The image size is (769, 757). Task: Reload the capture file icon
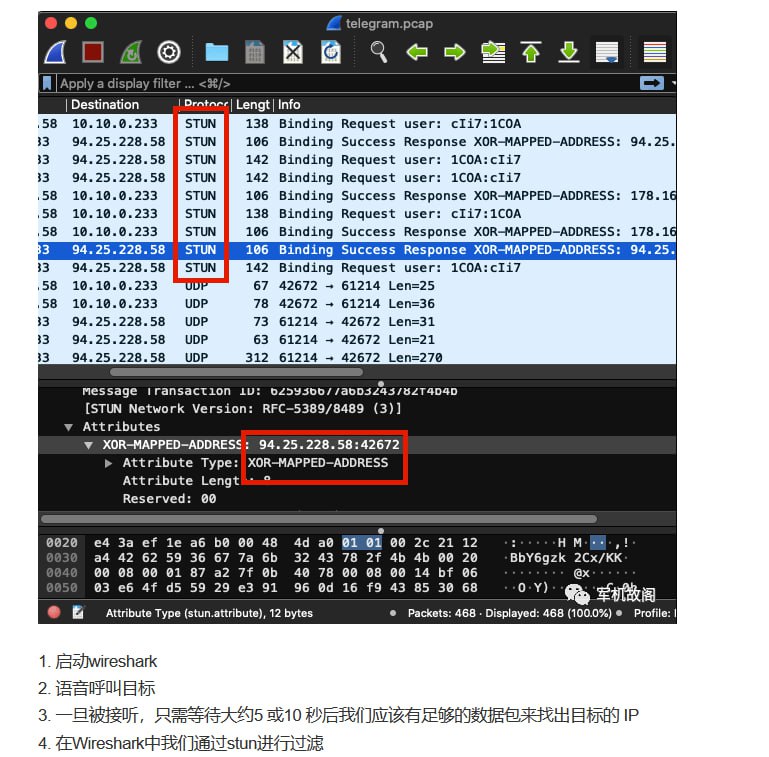point(331,52)
